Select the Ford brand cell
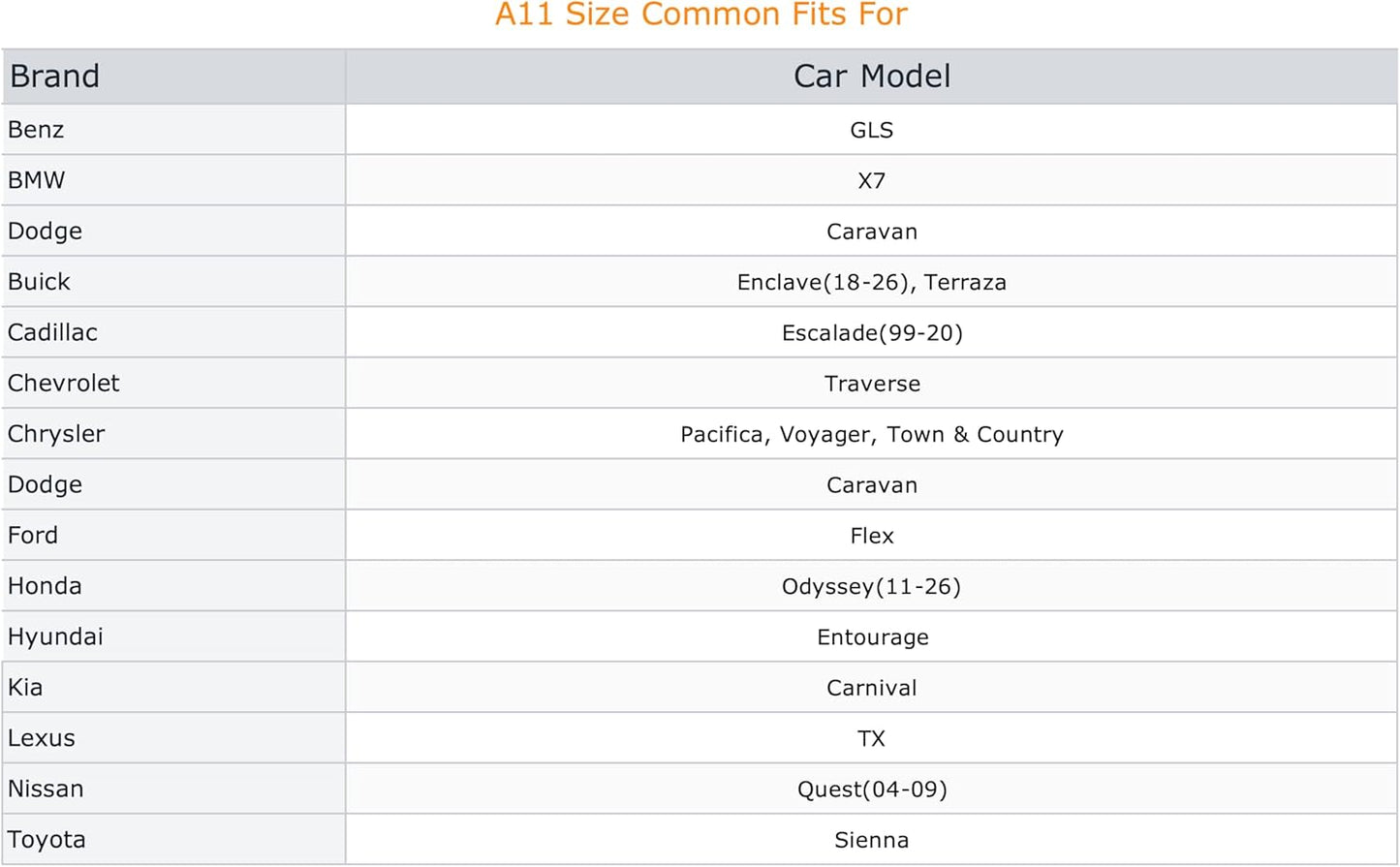 click(x=173, y=536)
